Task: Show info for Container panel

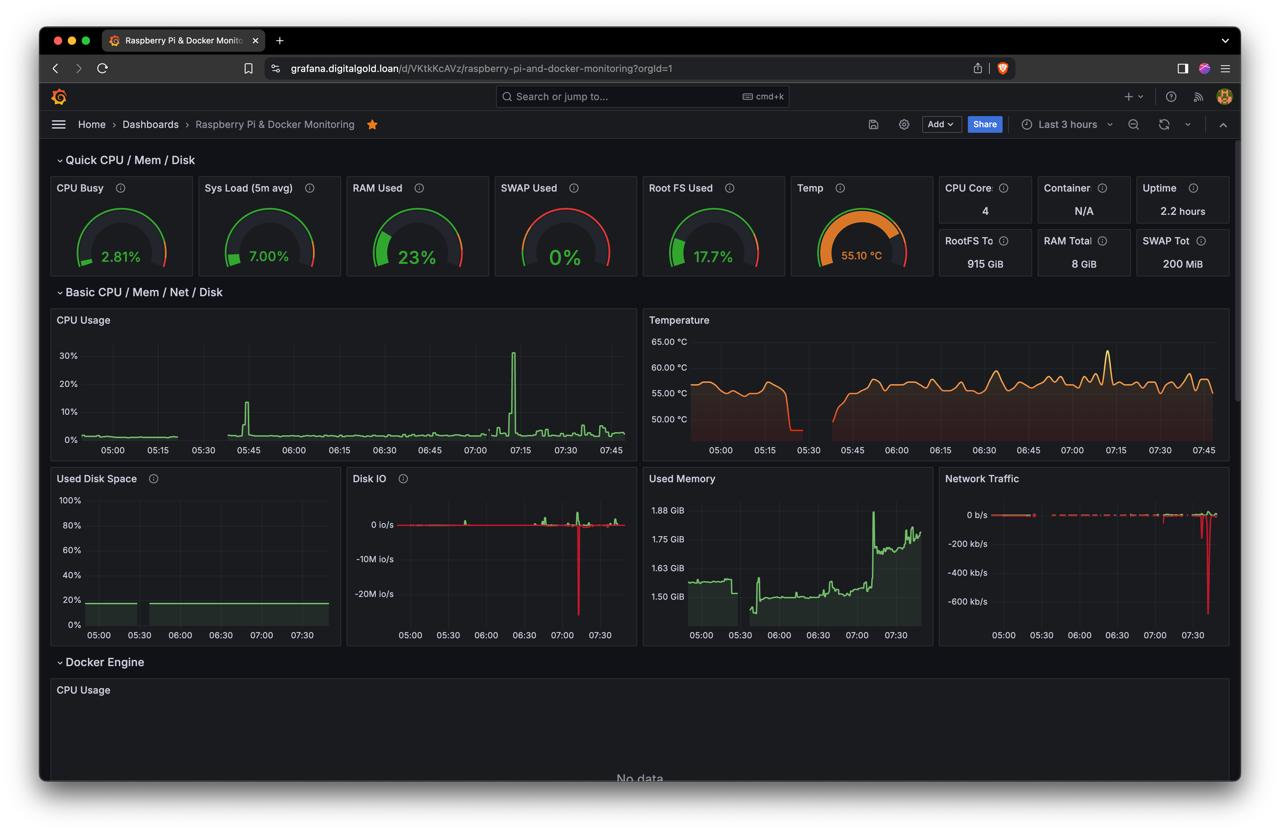Action: [x=1102, y=188]
